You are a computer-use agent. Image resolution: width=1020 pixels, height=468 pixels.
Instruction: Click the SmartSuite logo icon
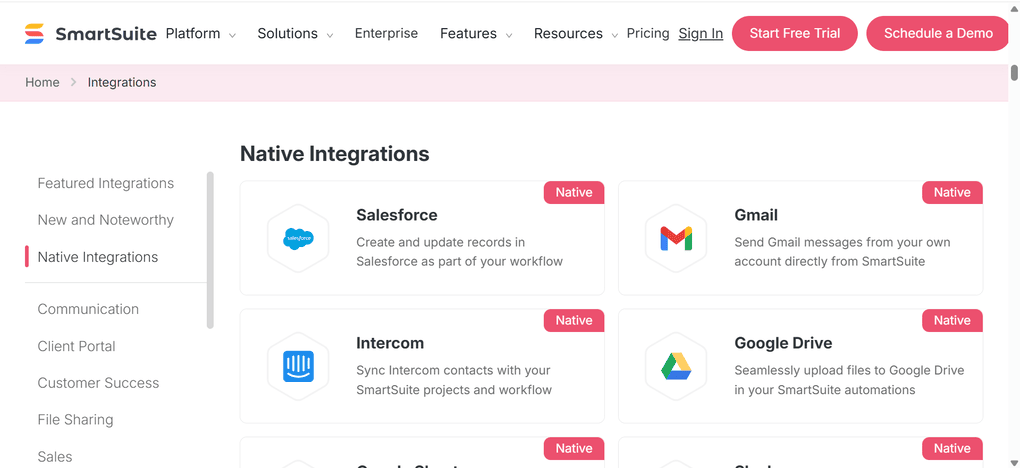click(34, 34)
